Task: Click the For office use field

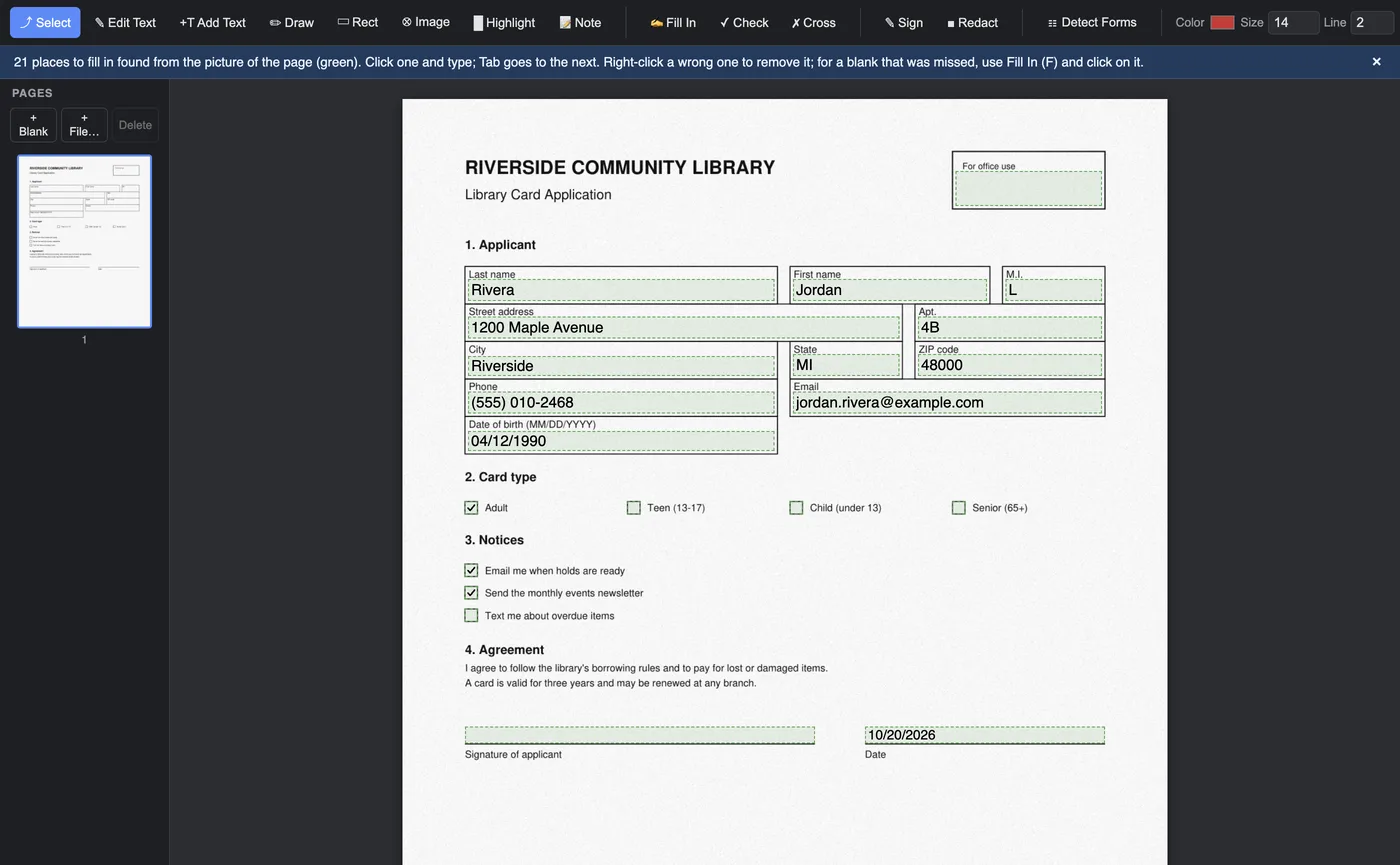Action: [x=1028, y=188]
